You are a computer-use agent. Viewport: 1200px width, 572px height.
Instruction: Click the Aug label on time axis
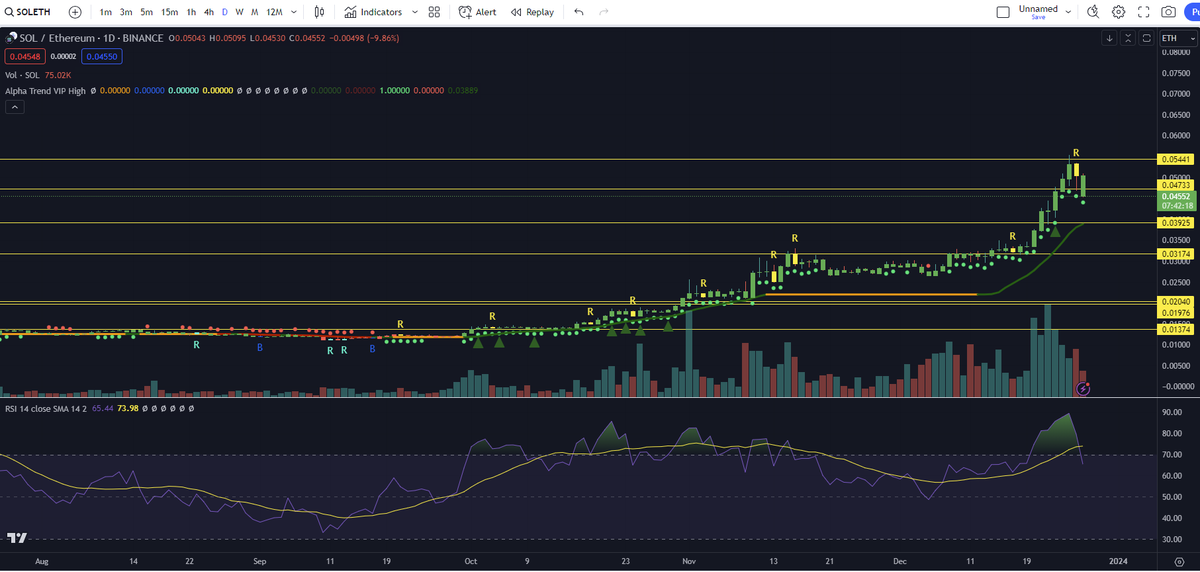(41, 562)
